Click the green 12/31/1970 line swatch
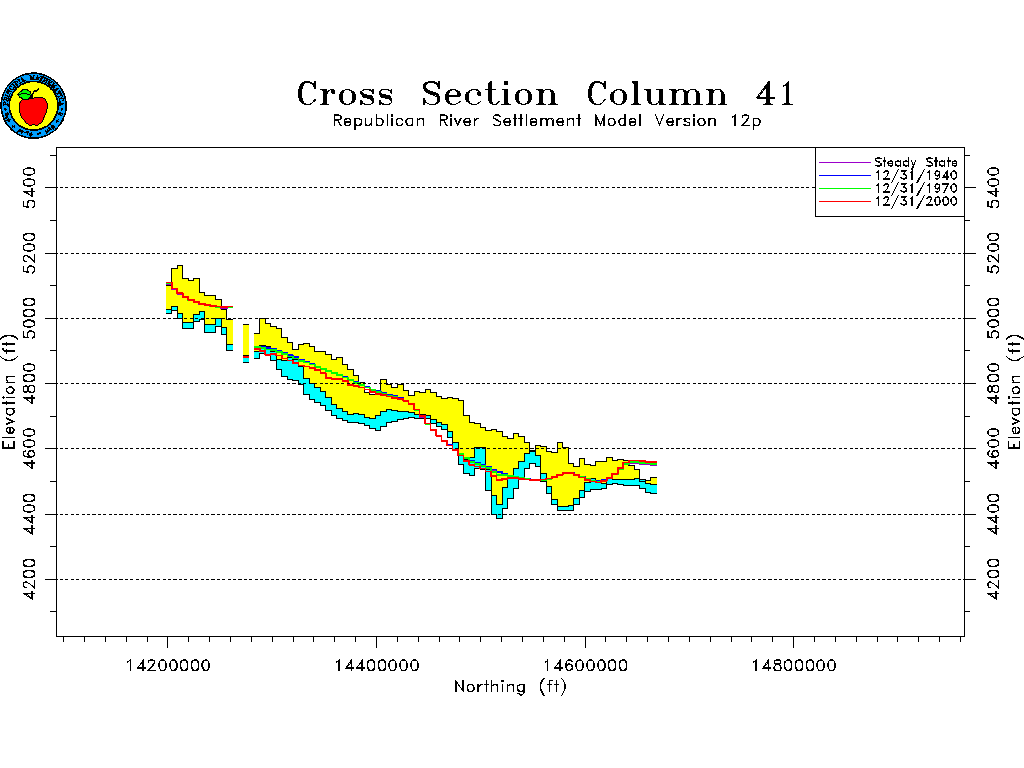 [844, 188]
